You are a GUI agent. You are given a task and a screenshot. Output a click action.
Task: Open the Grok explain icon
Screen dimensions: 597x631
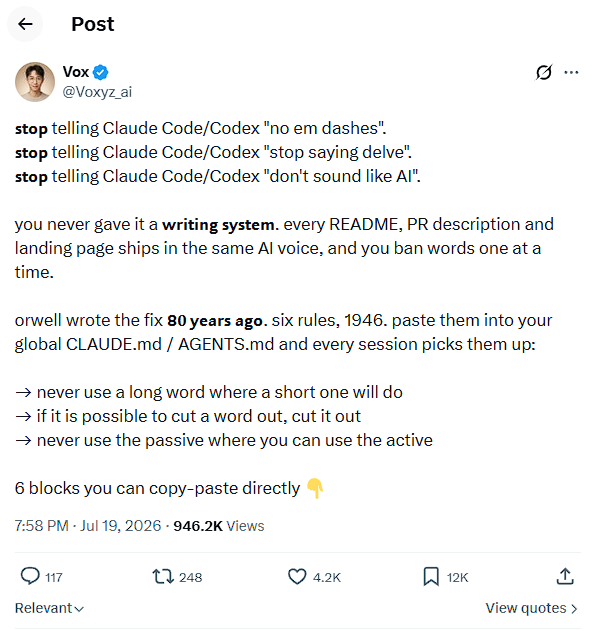[x=543, y=72]
